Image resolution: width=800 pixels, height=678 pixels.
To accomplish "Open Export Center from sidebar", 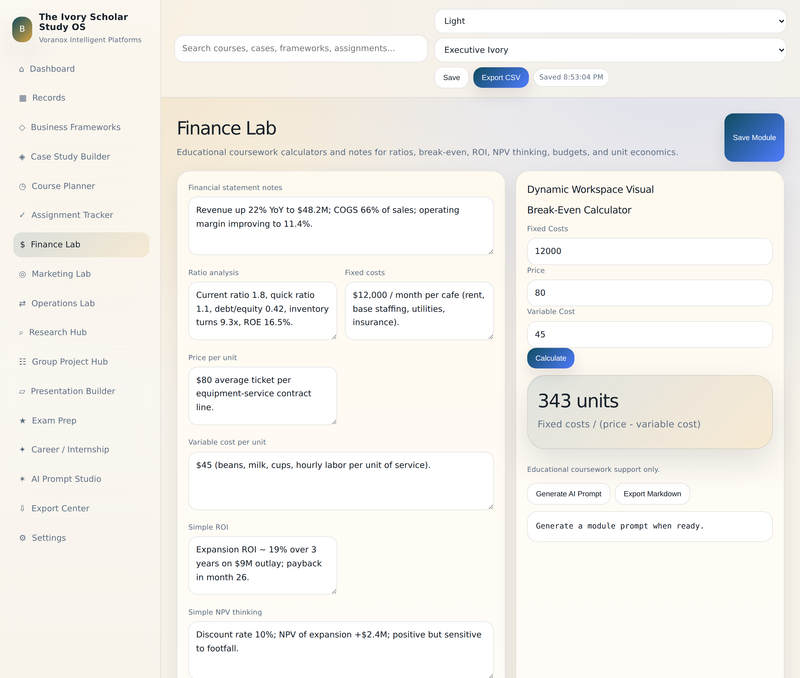I will point(81,509).
